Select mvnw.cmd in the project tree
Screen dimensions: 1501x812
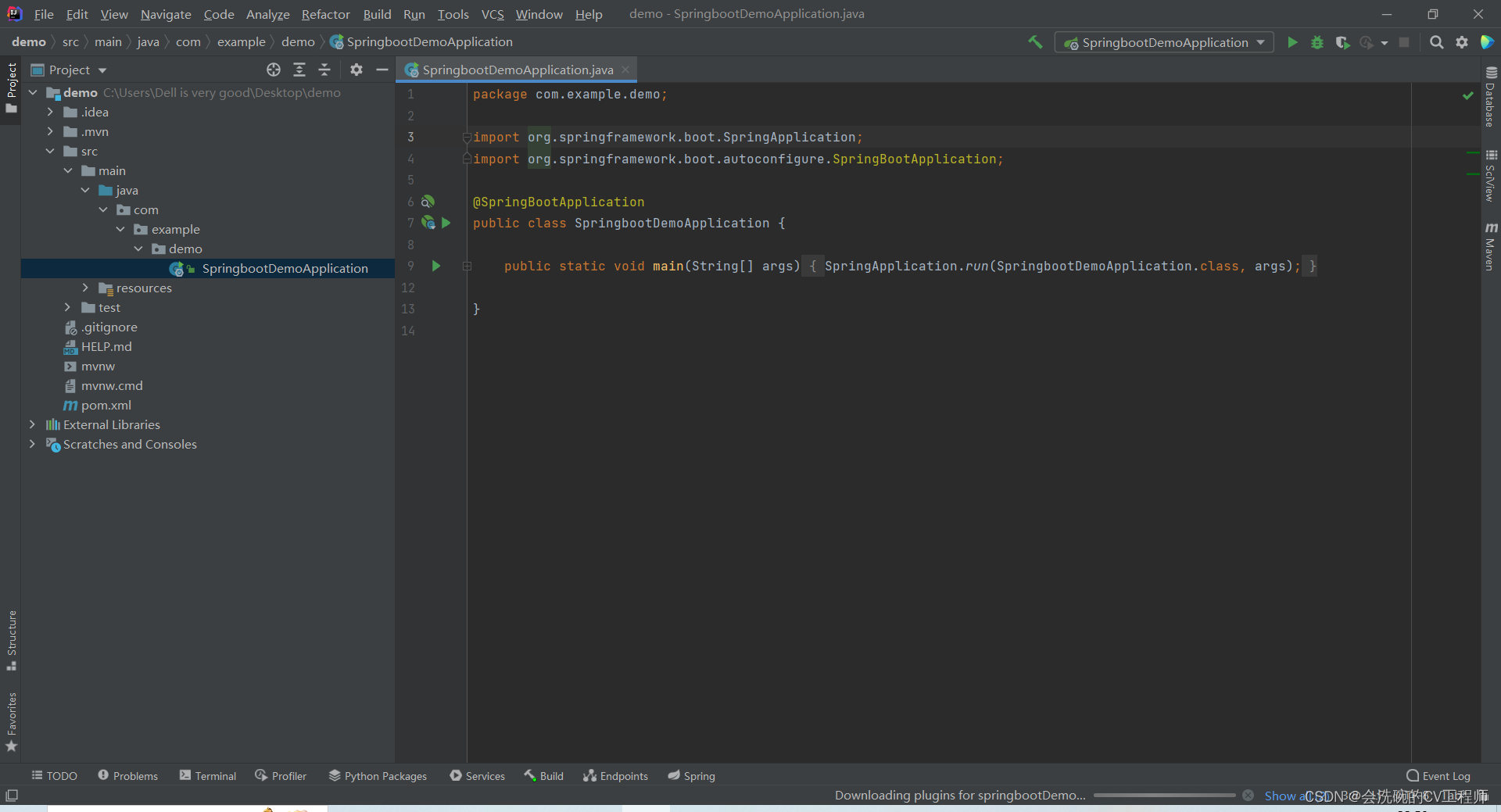[x=112, y=385]
